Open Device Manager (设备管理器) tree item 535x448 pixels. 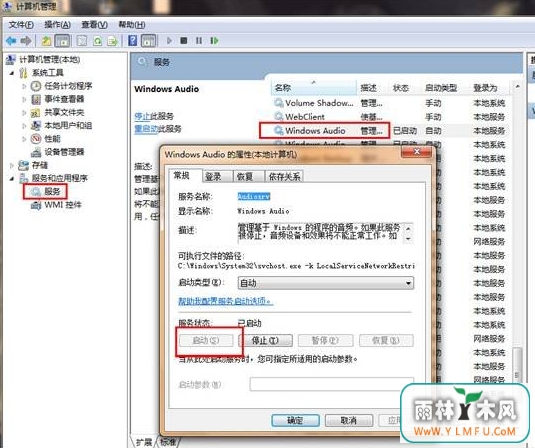[57, 152]
